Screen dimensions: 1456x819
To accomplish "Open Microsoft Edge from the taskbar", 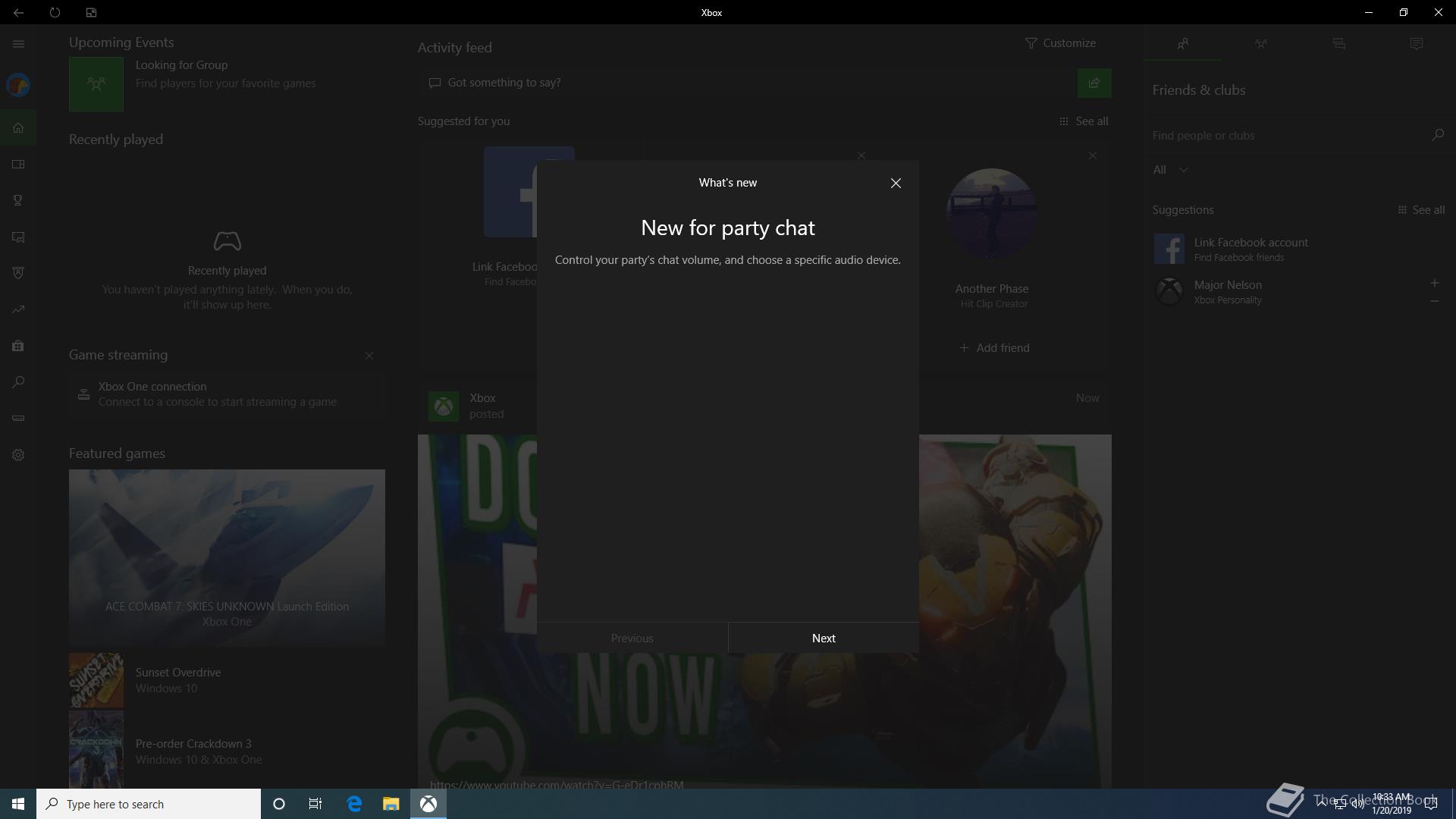I will (354, 804).
